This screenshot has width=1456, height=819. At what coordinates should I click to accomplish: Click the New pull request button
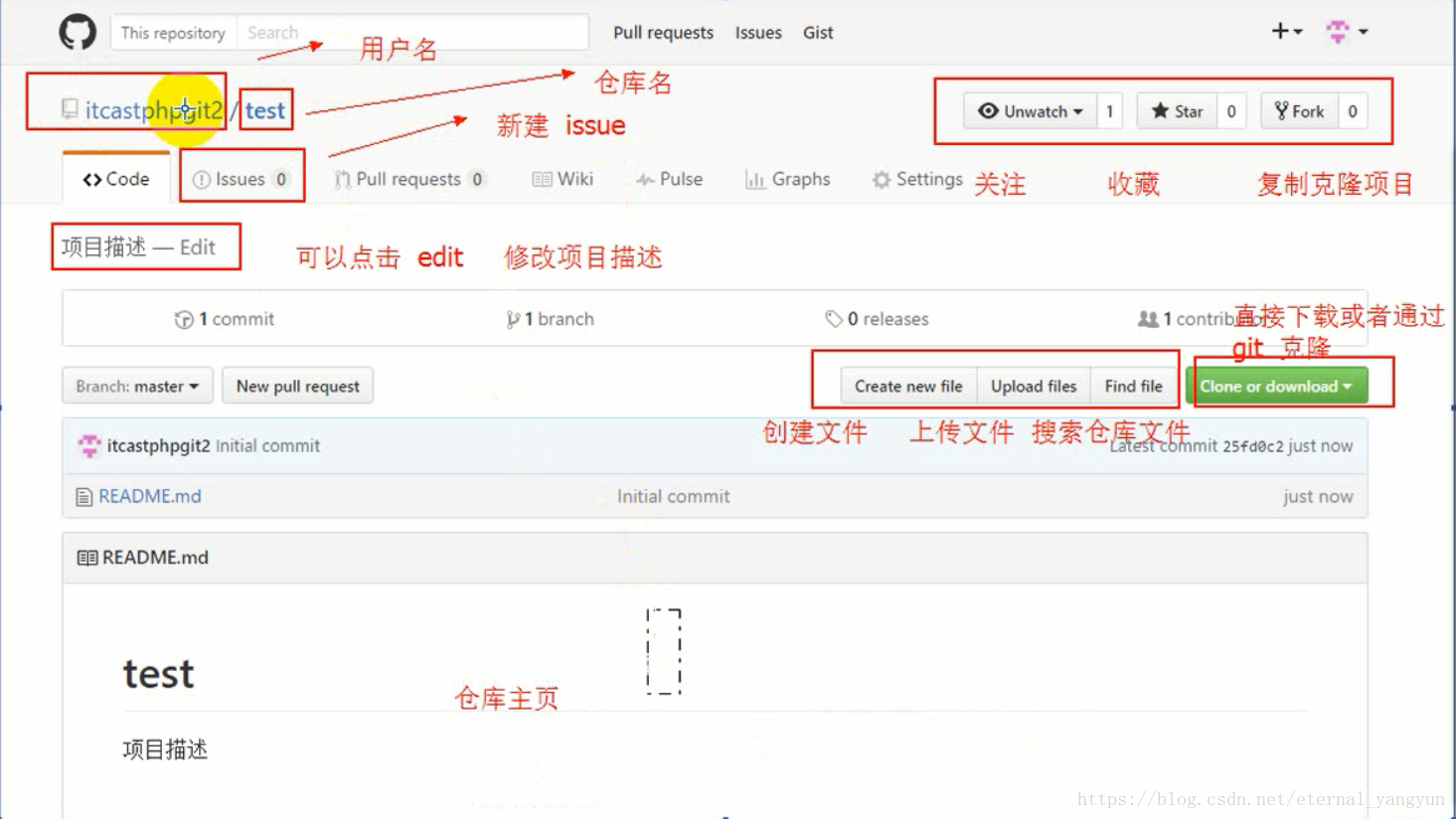point(298,386)
